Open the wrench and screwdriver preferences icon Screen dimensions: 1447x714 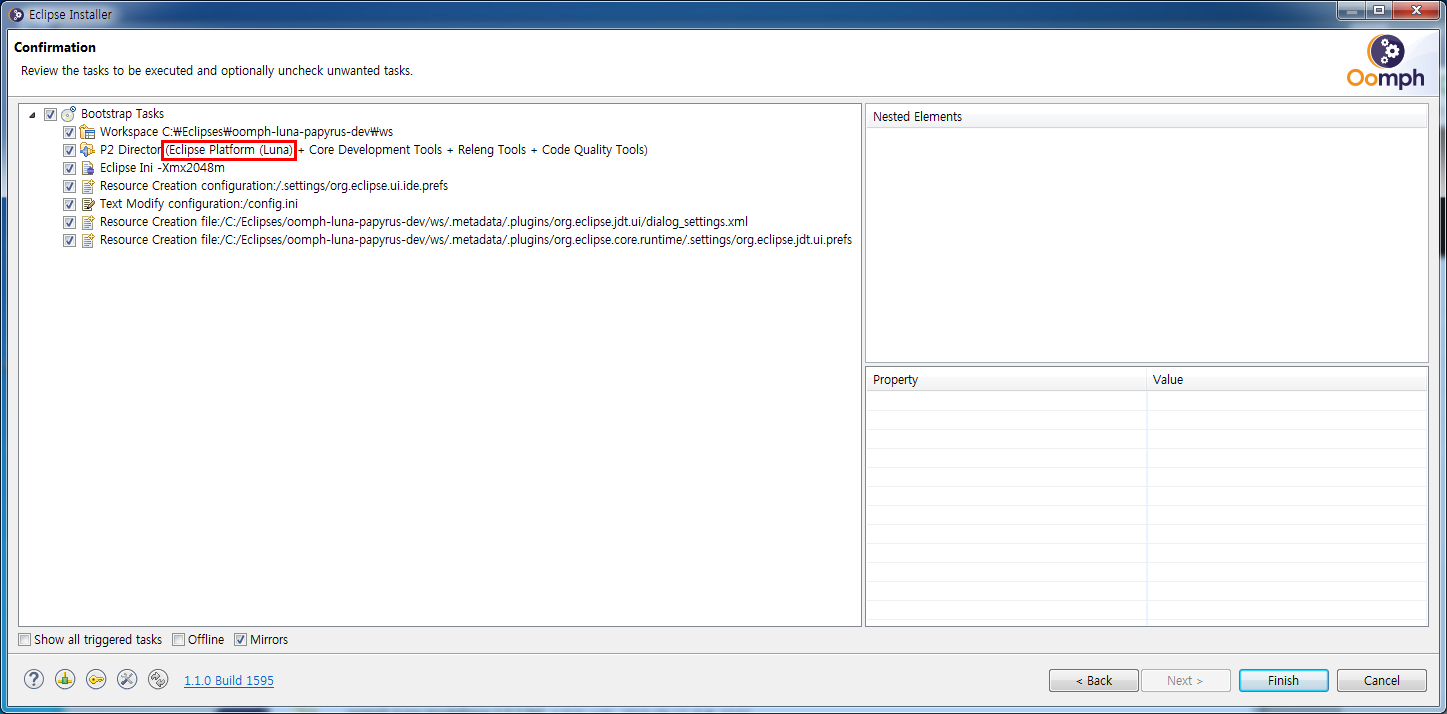[127, 680]
